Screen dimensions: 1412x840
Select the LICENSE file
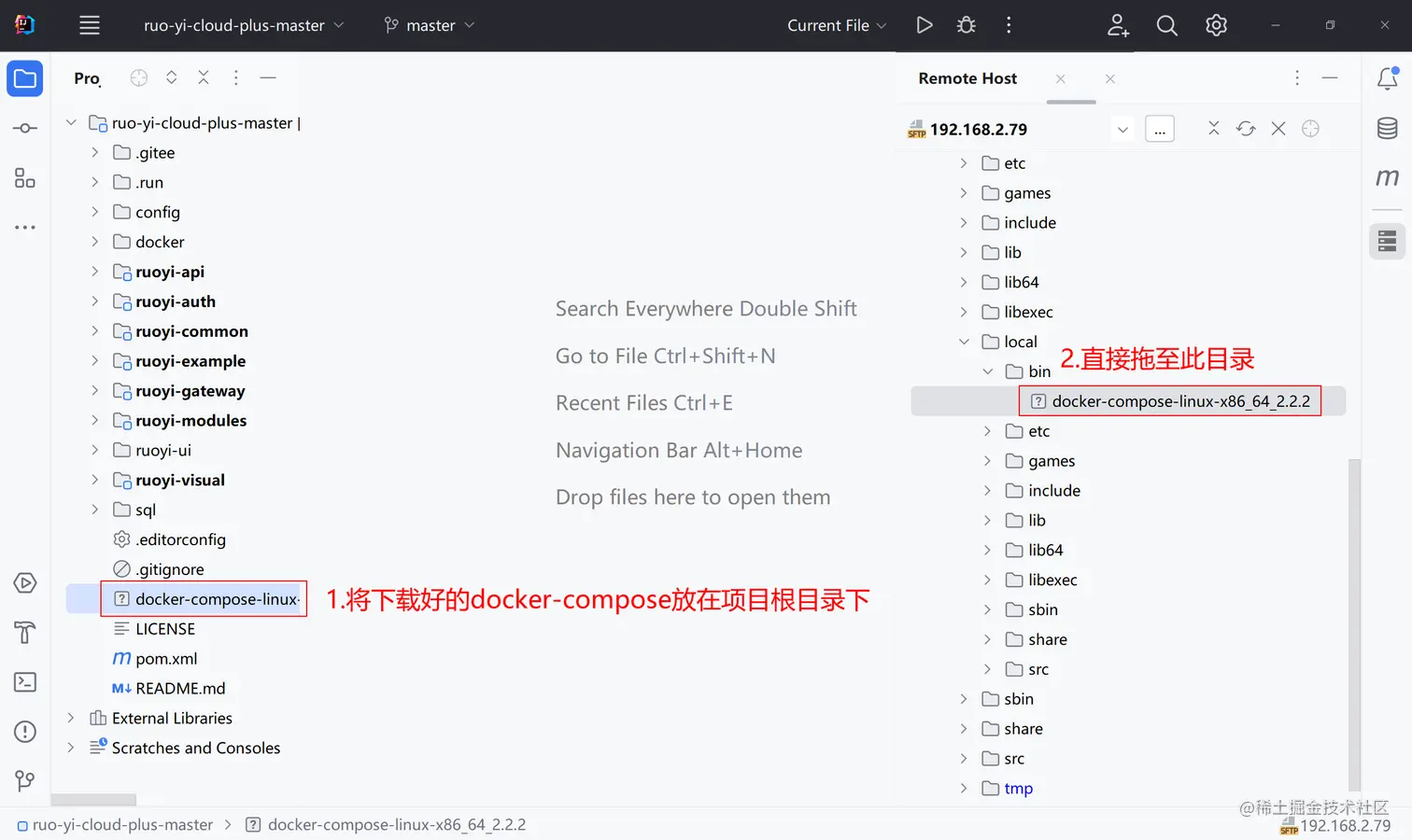(x=154, y=629)
